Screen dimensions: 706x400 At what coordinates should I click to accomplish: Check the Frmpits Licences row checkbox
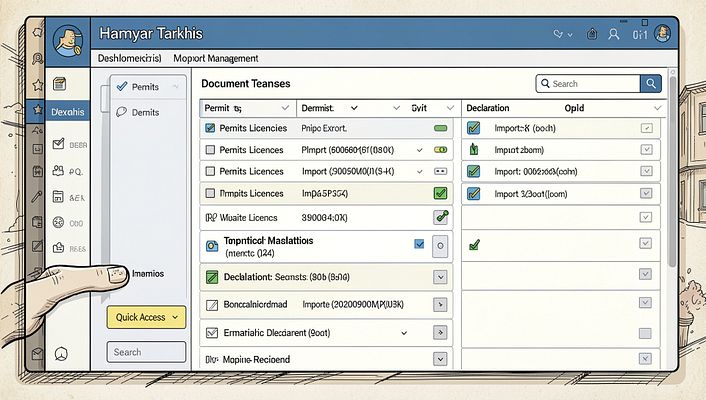(210, 193)
